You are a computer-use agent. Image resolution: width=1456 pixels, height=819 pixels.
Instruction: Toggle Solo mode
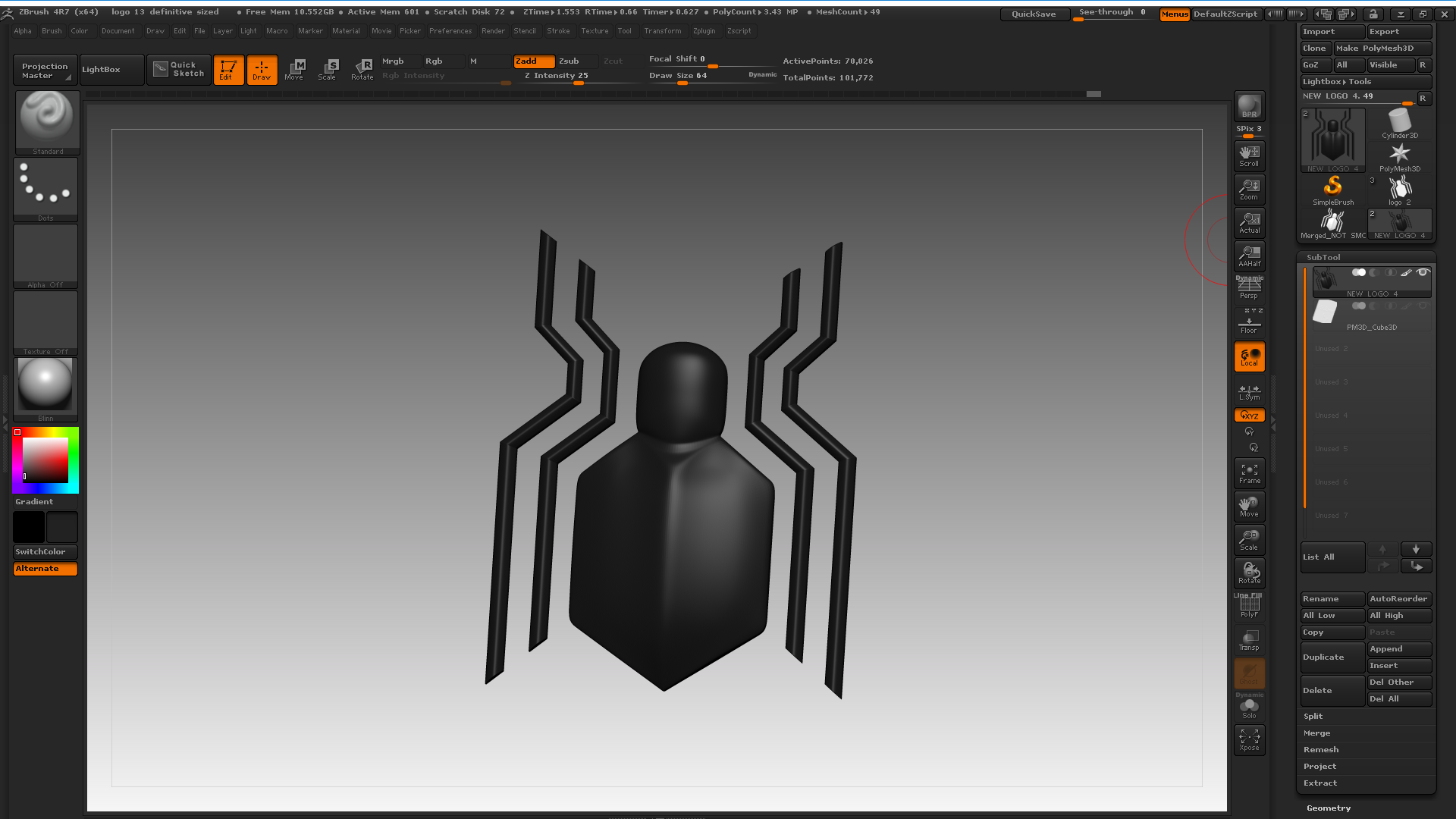(1249, 707)
